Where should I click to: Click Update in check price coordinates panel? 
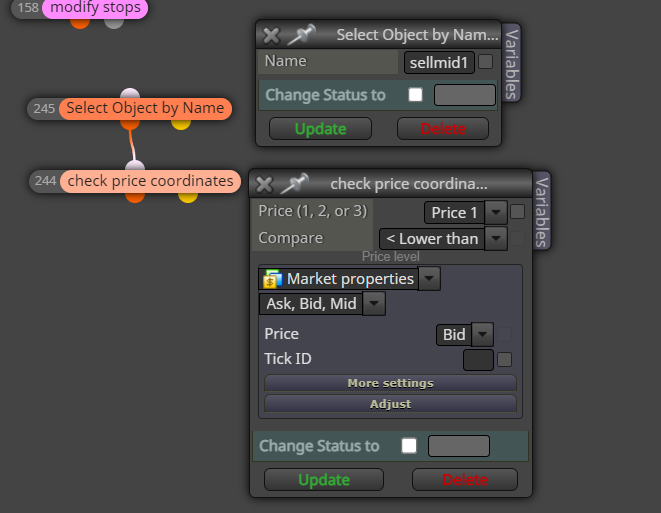click(324, 480)
